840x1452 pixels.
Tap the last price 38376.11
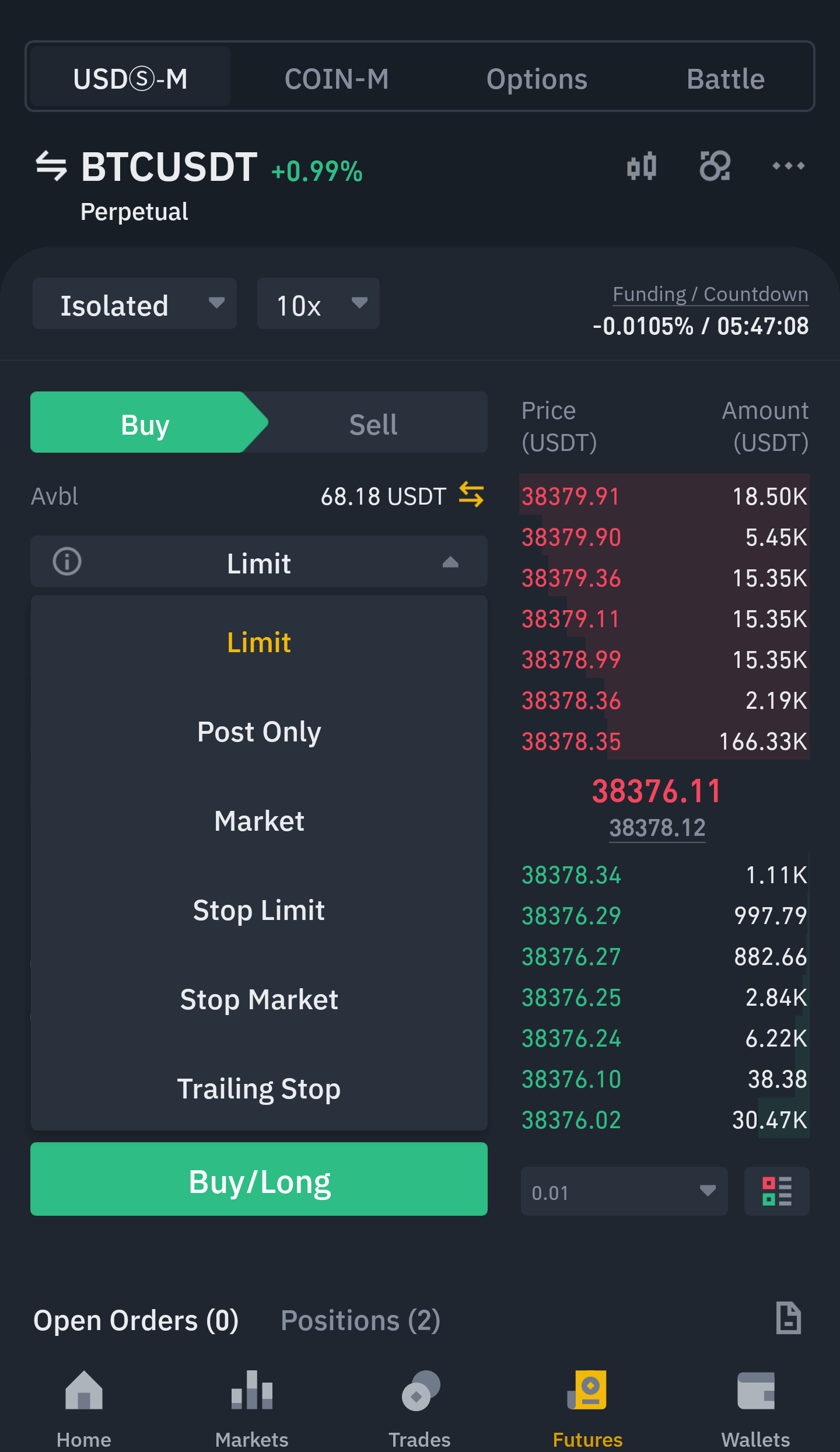pyautogui.click(x=657, y=791)
